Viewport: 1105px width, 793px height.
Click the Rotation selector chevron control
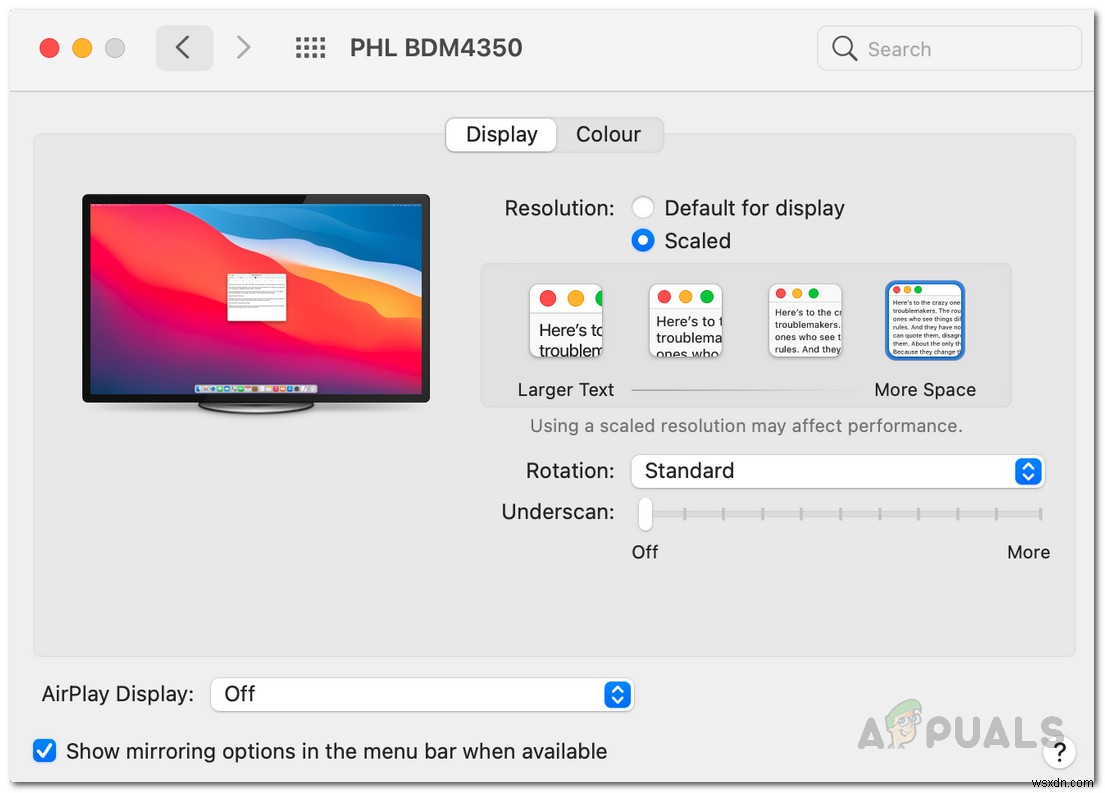(x=1028, y=471)
